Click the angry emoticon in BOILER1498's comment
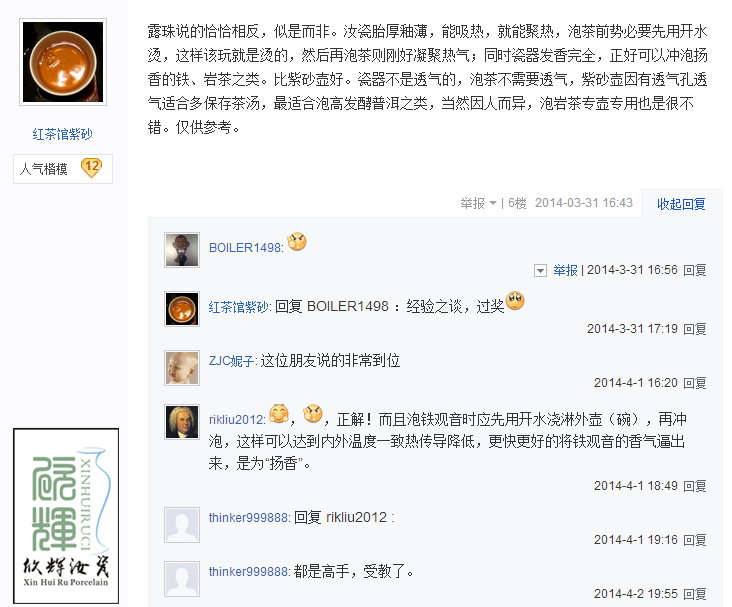Viewport: 732px width, 607px height. [x=297, y=242]
